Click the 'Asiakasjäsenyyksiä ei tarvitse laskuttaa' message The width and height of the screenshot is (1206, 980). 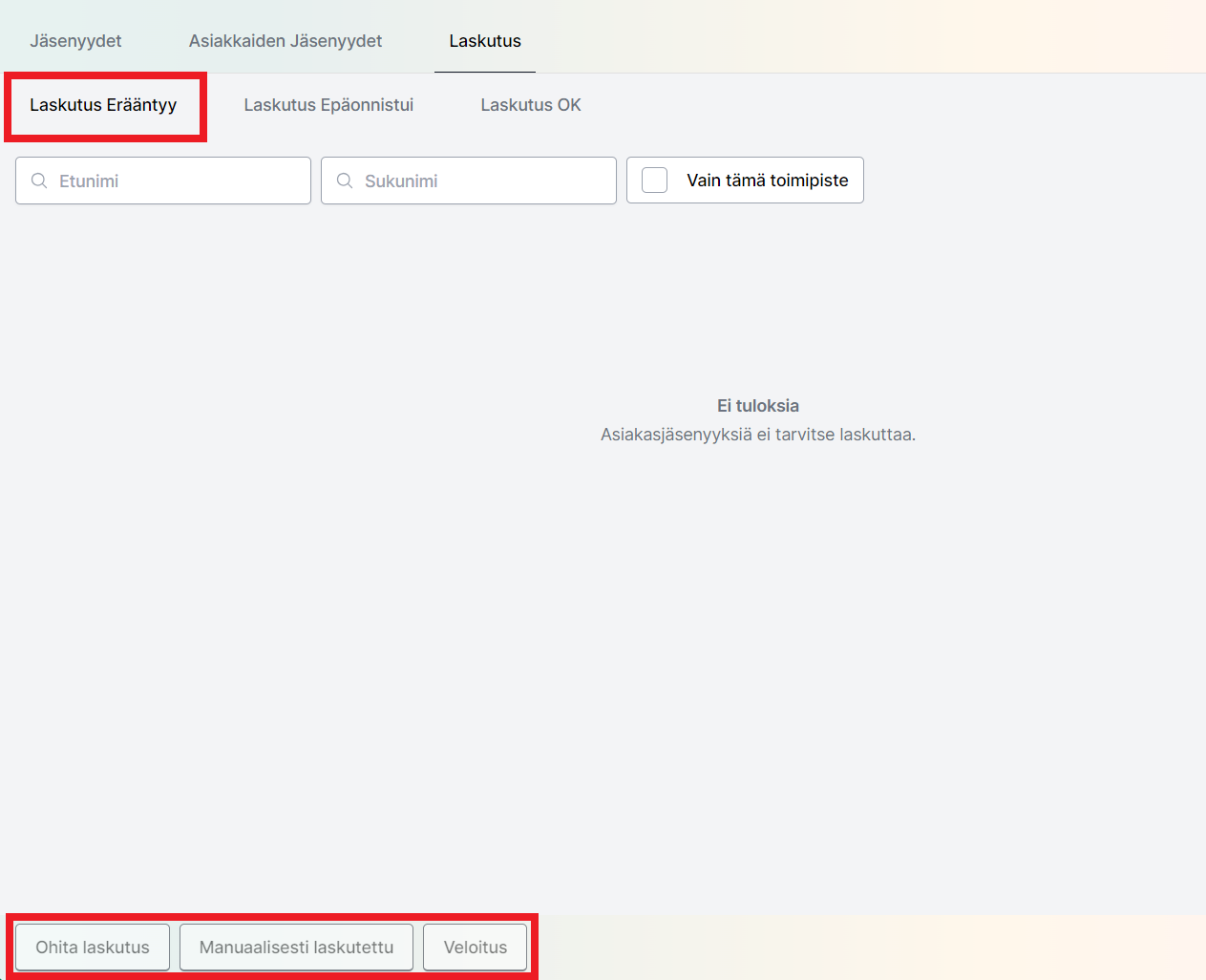(757, 435)
